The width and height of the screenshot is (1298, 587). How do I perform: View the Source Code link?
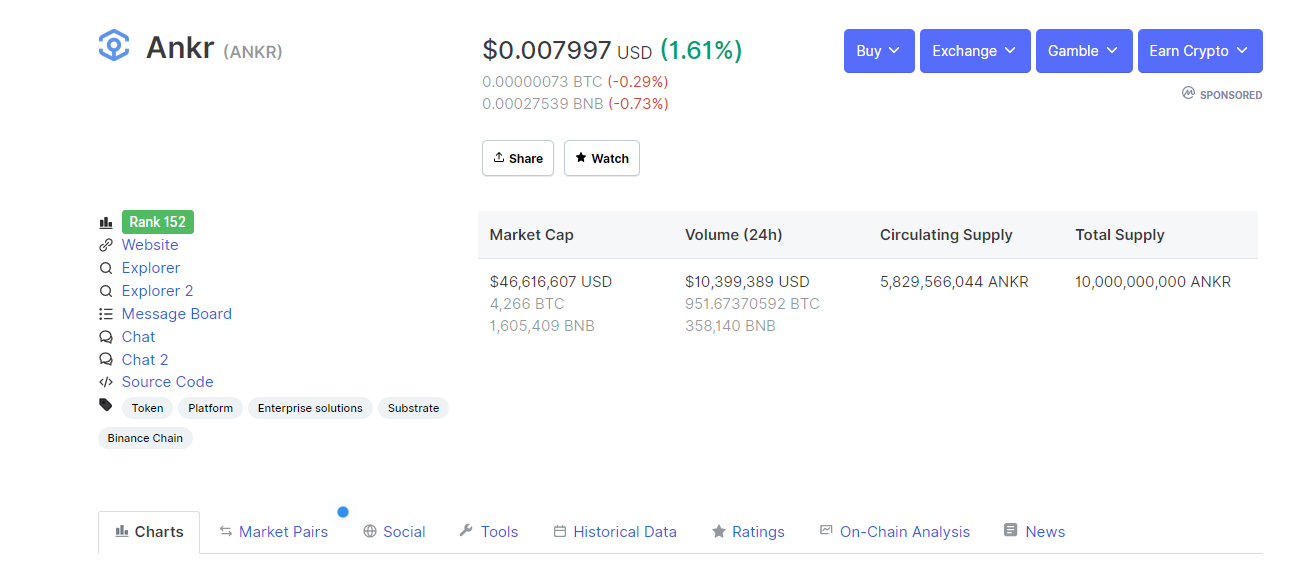point(167,382)
